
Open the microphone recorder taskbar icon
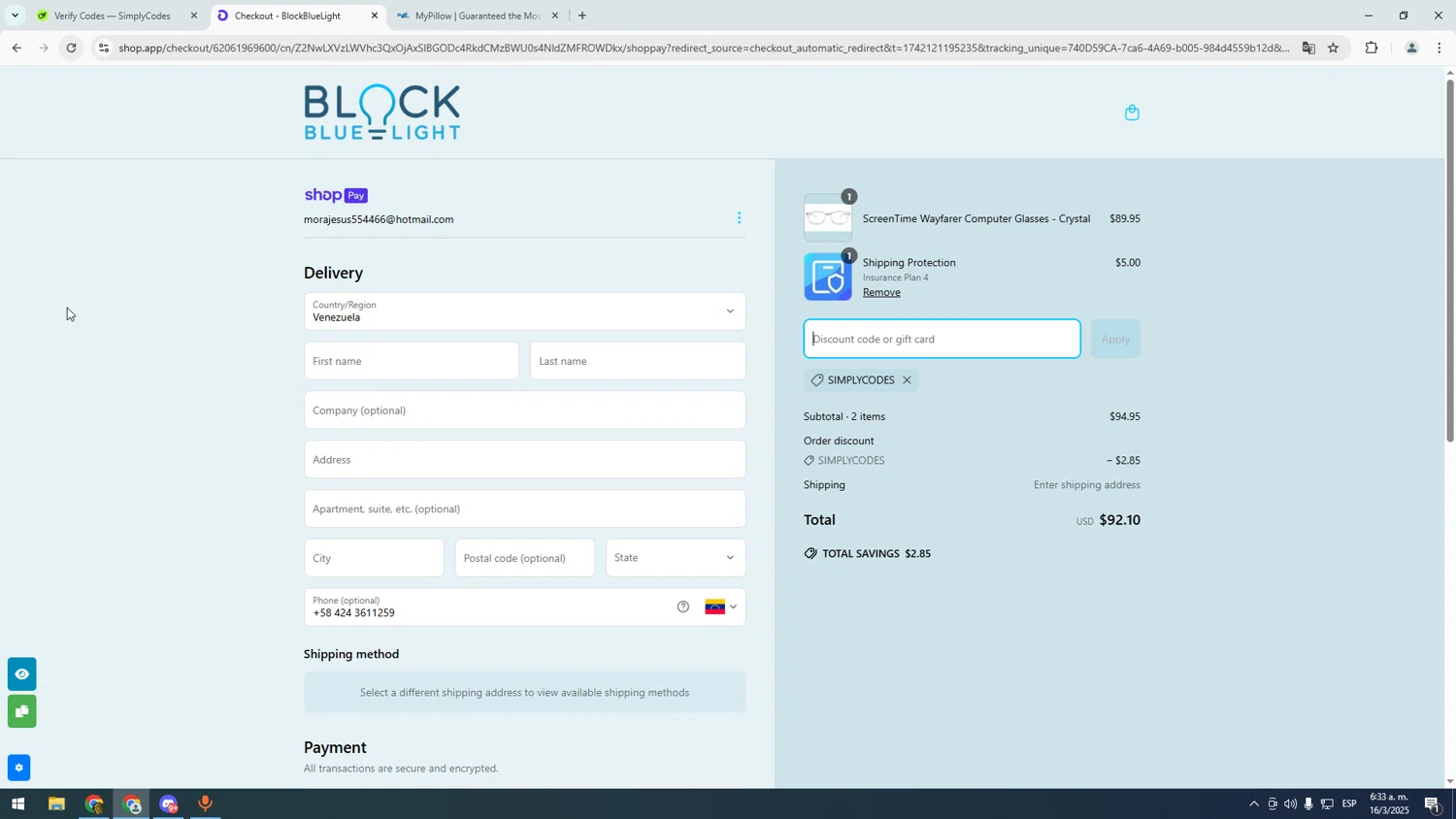[x=205, y=804]
